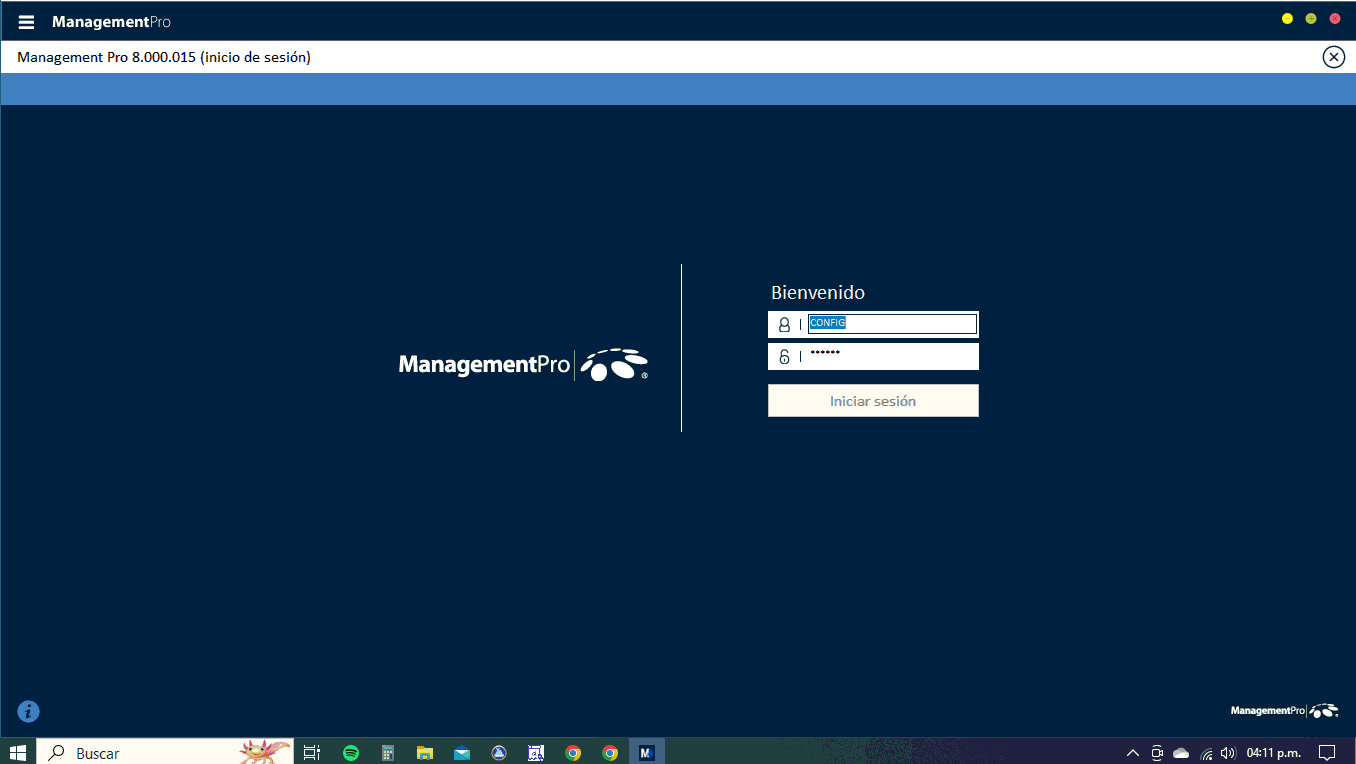The height and width of the screenshot is (764, 1356).
Task: Launch Calculator from the taskbar
Action: pyautogui.click(x=388, y=753)
